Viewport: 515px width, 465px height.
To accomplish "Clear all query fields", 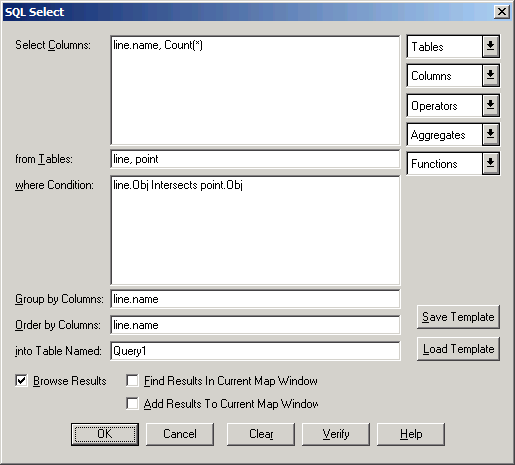I will tap(261, 434).
